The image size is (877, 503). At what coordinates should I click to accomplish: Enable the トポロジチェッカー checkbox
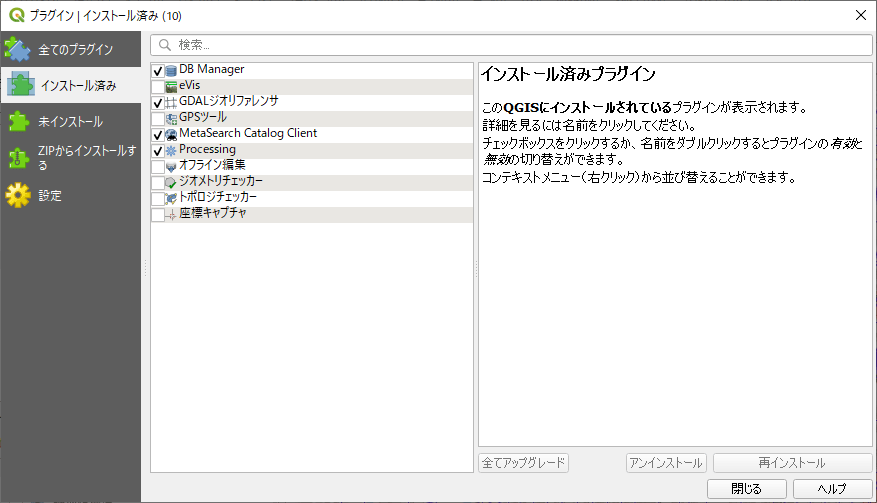[x=158, y=199]
